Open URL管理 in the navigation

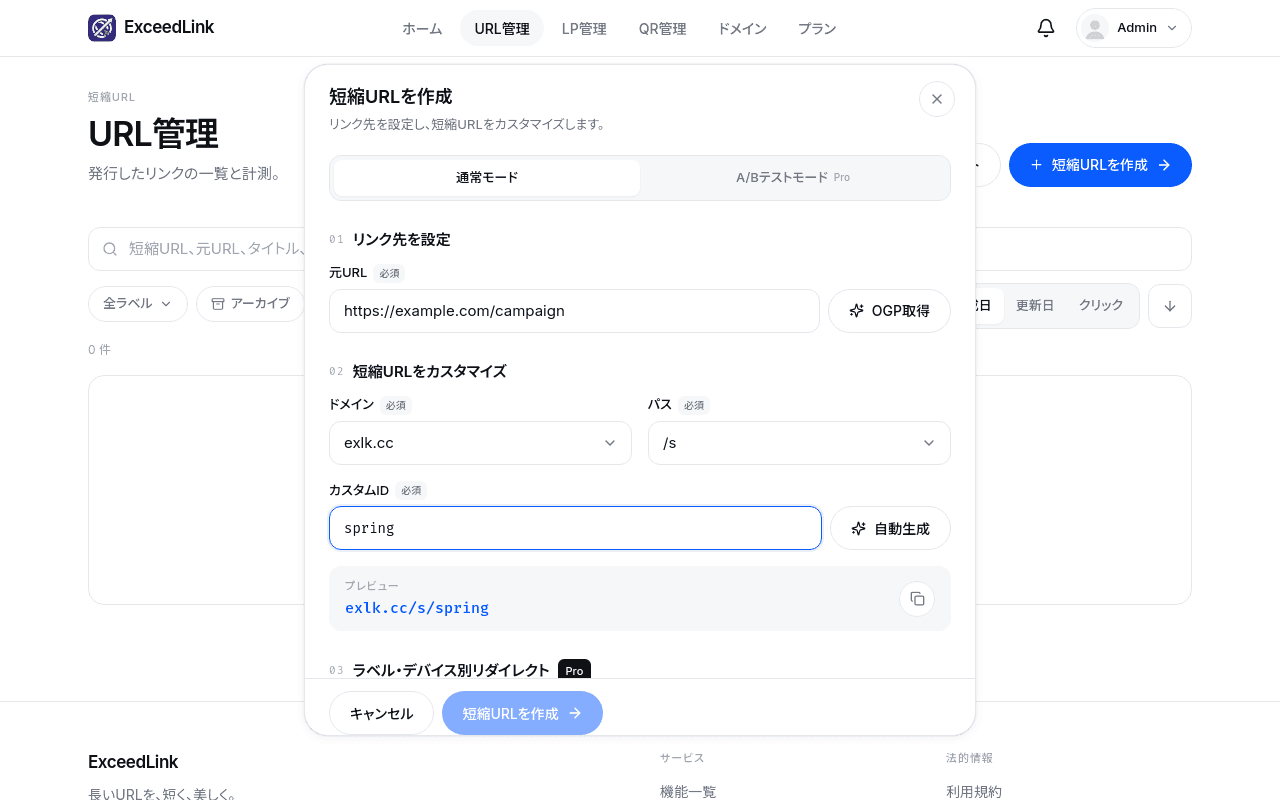pyautogui.click(x=502, y=29)
